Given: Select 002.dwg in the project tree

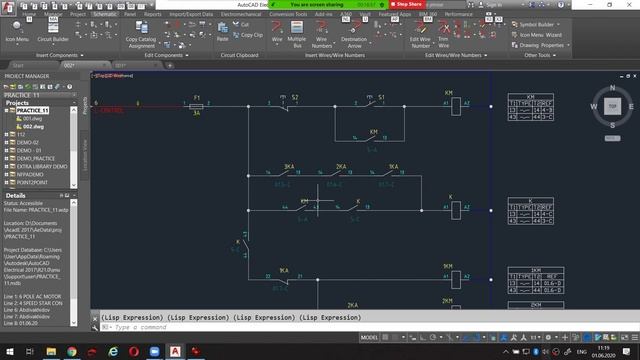Looking at the screenshot, I should point(33,127).
